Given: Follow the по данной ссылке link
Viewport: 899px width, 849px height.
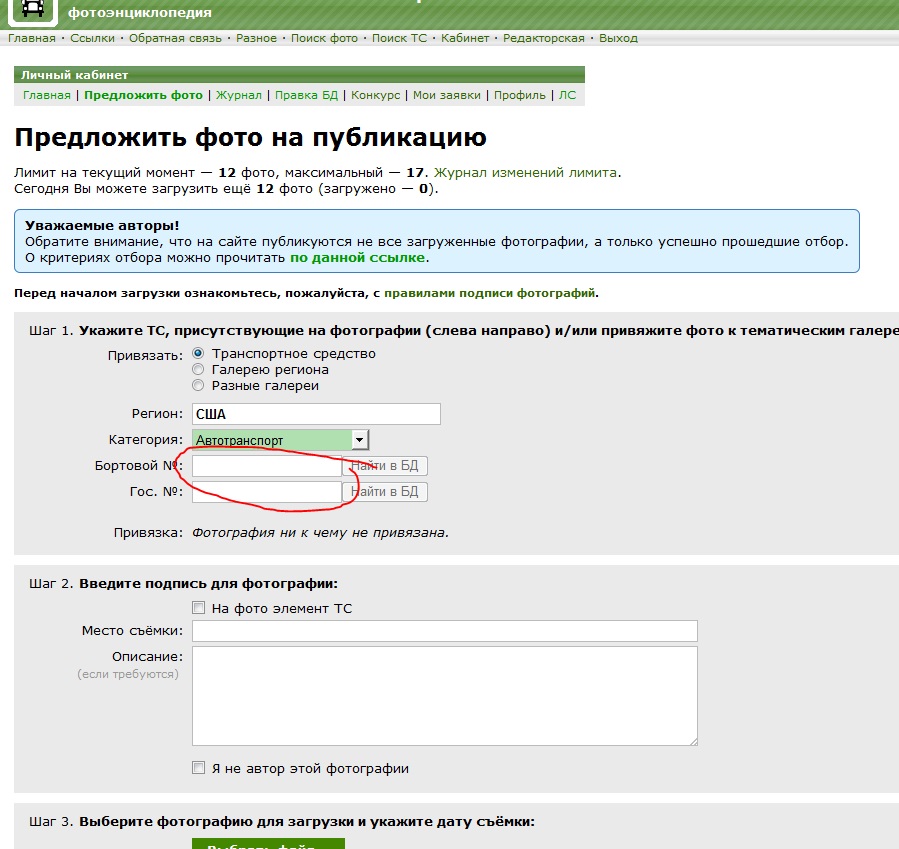Looking at the screenshot, I should [357, 258].
